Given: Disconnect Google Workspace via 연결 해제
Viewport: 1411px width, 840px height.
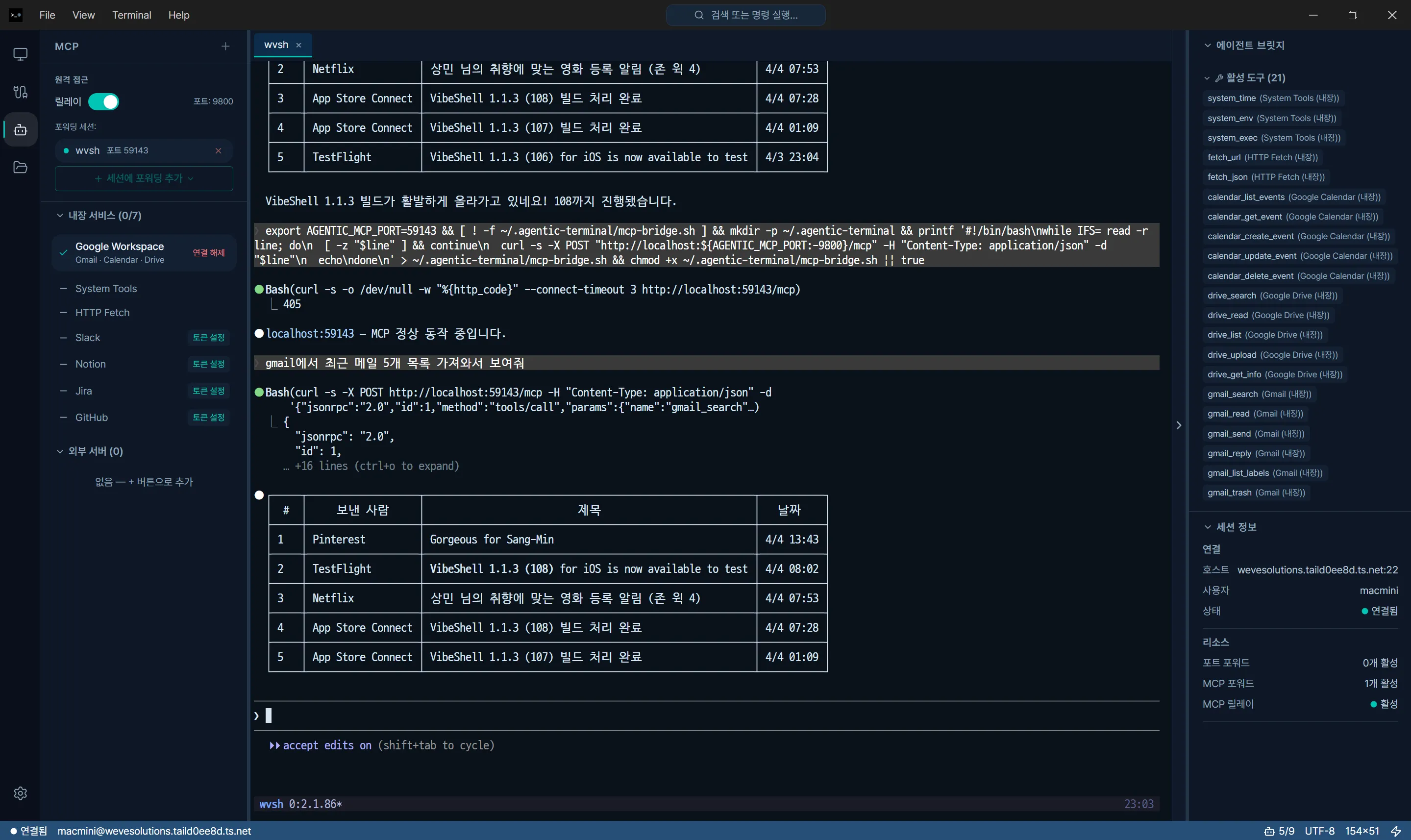Looking at the screenshot, I should tap(208, 252).
